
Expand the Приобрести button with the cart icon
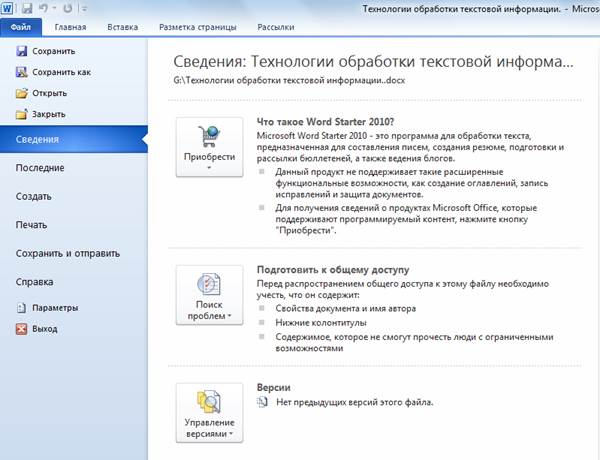[209, 146]
